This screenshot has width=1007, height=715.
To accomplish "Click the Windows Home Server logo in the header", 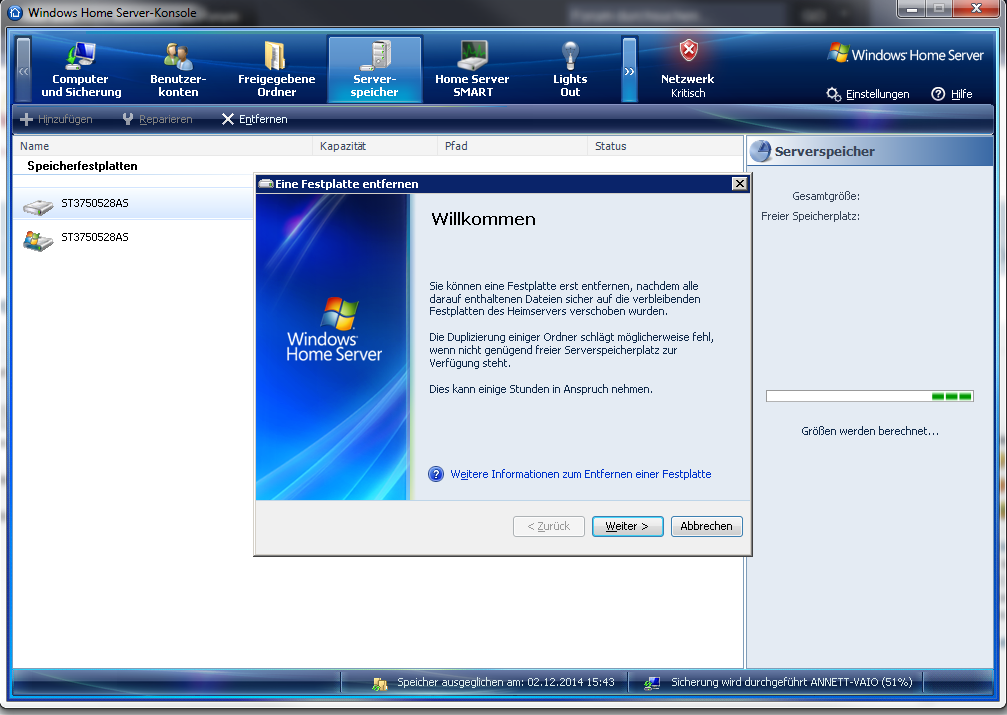I will [906, 54].
